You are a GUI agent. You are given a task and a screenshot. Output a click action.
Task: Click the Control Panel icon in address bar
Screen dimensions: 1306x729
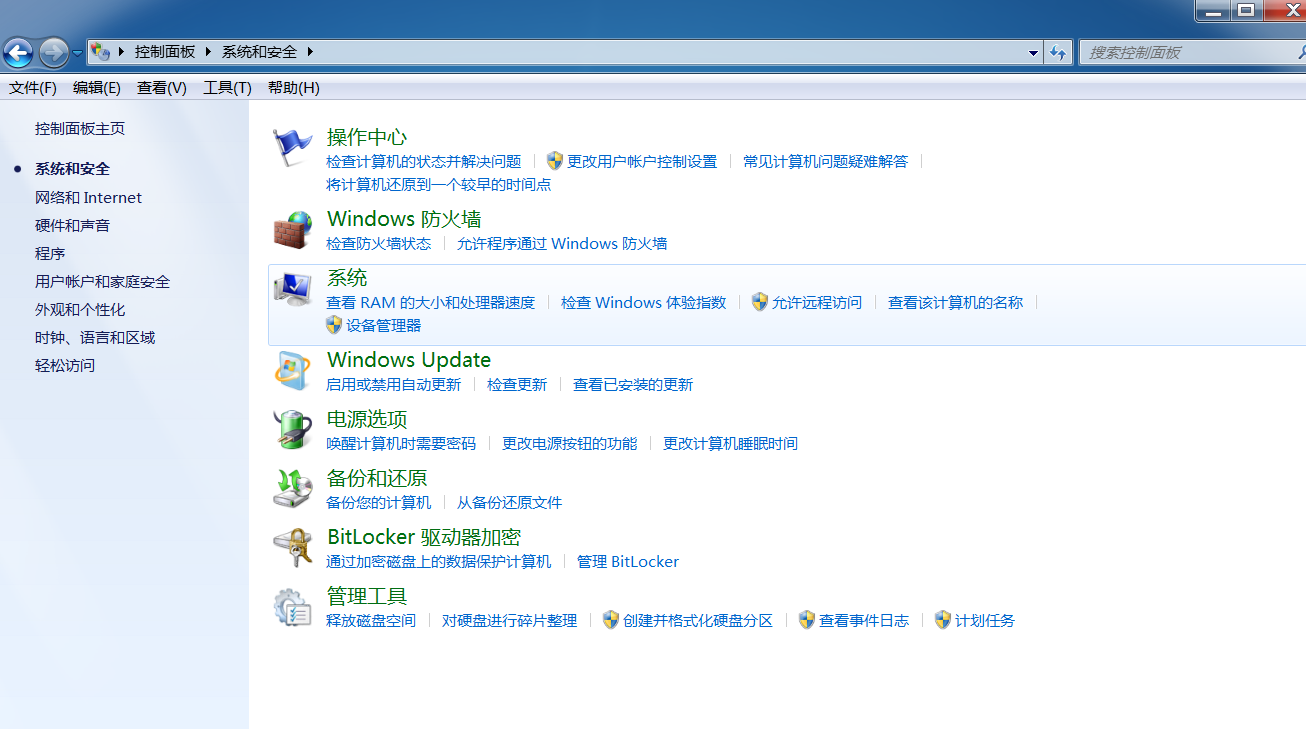point(100,51)
